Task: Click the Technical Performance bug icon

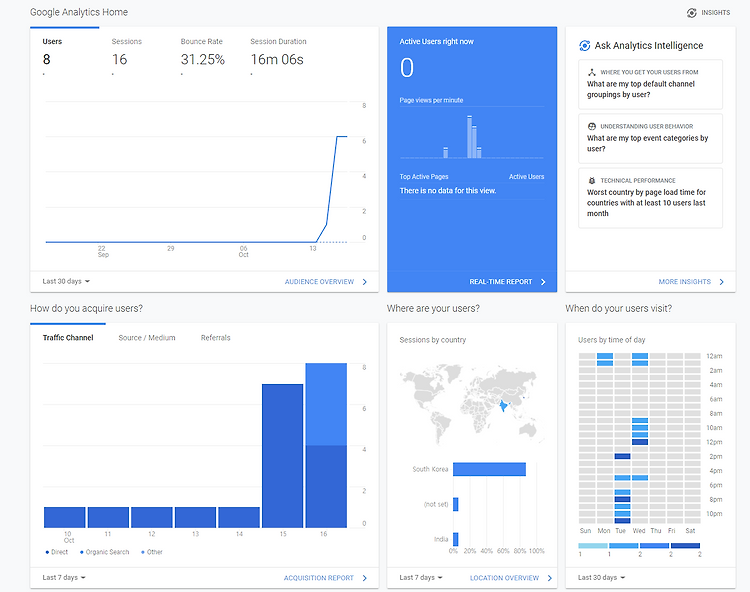Action: pos(592,180)
